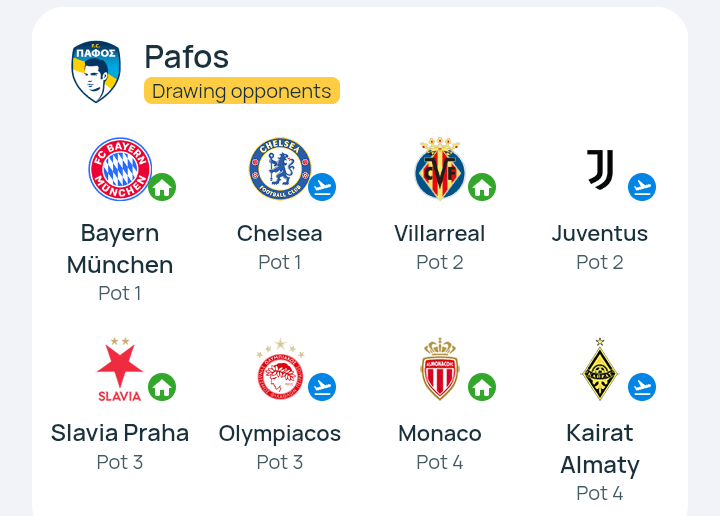
Task: Click the Drawing opponents status badge
Action: [x=242, y=91]
